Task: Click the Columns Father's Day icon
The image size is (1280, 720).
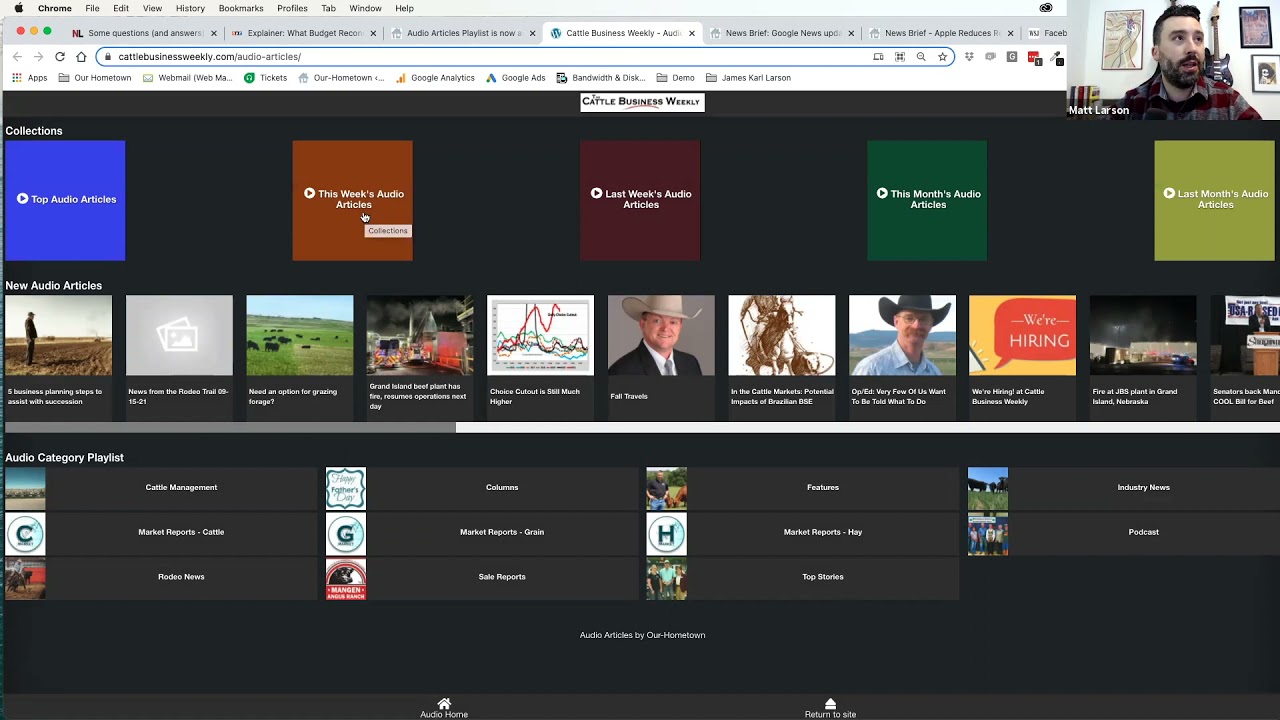Action: point(346,488)
